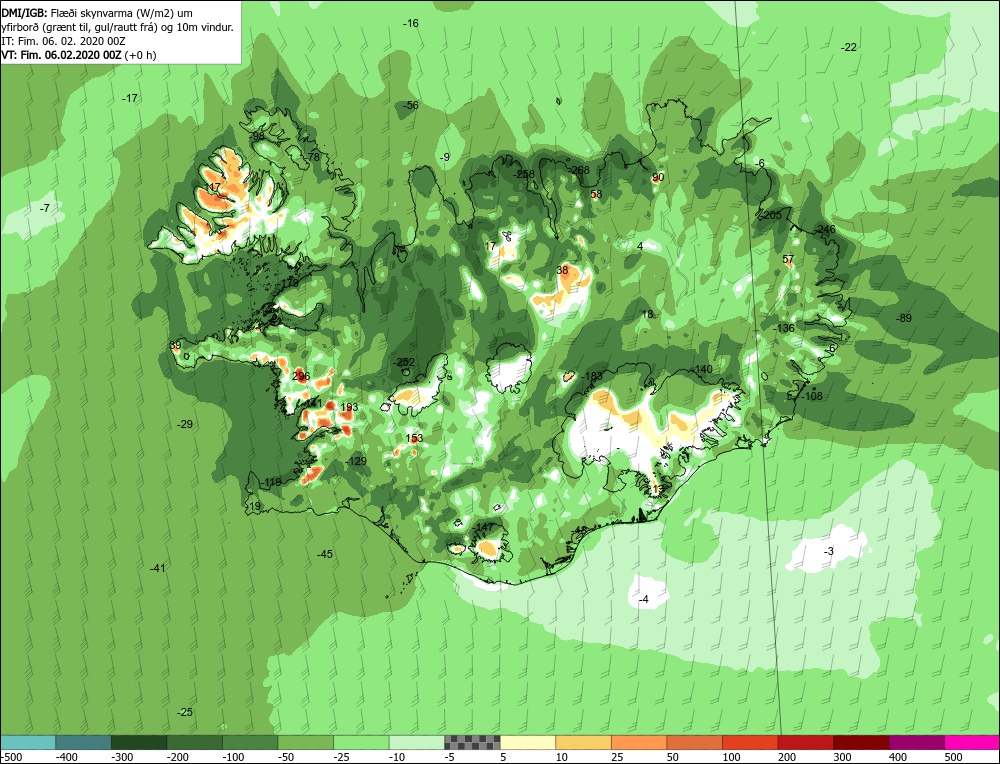Screen dimensions: 1000x764
Task: Click the map value '-129'
Action: click(x=356, y=461)
